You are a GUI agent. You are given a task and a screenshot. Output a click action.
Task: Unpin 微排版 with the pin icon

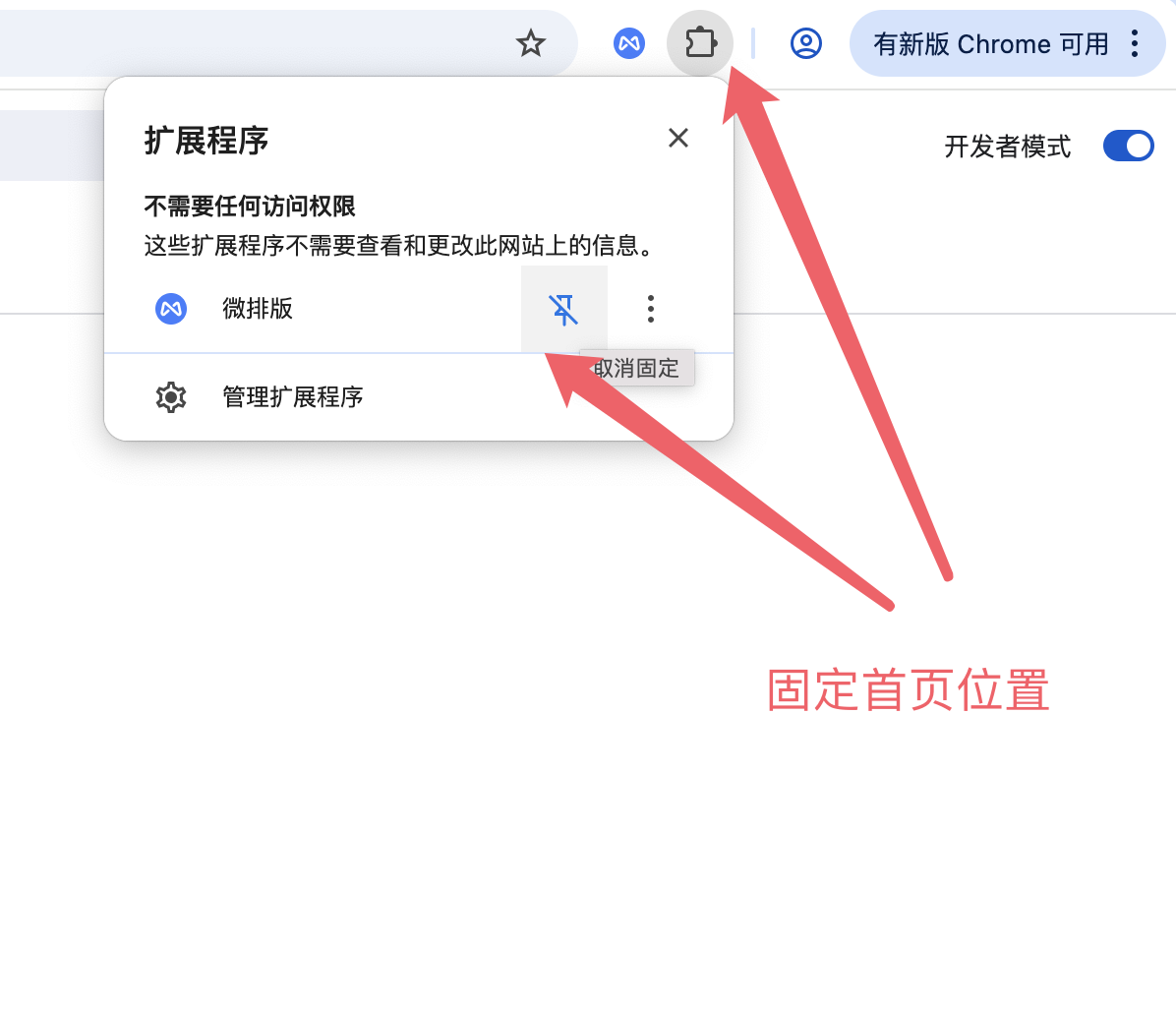(x=563, y=309)
